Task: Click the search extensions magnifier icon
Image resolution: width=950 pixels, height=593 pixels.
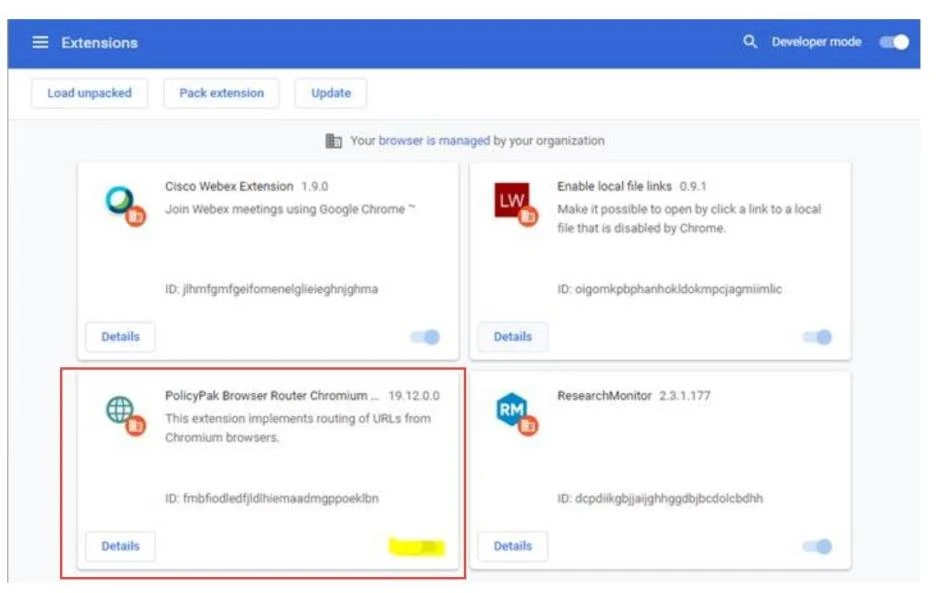Action: (x=750, y=42)
